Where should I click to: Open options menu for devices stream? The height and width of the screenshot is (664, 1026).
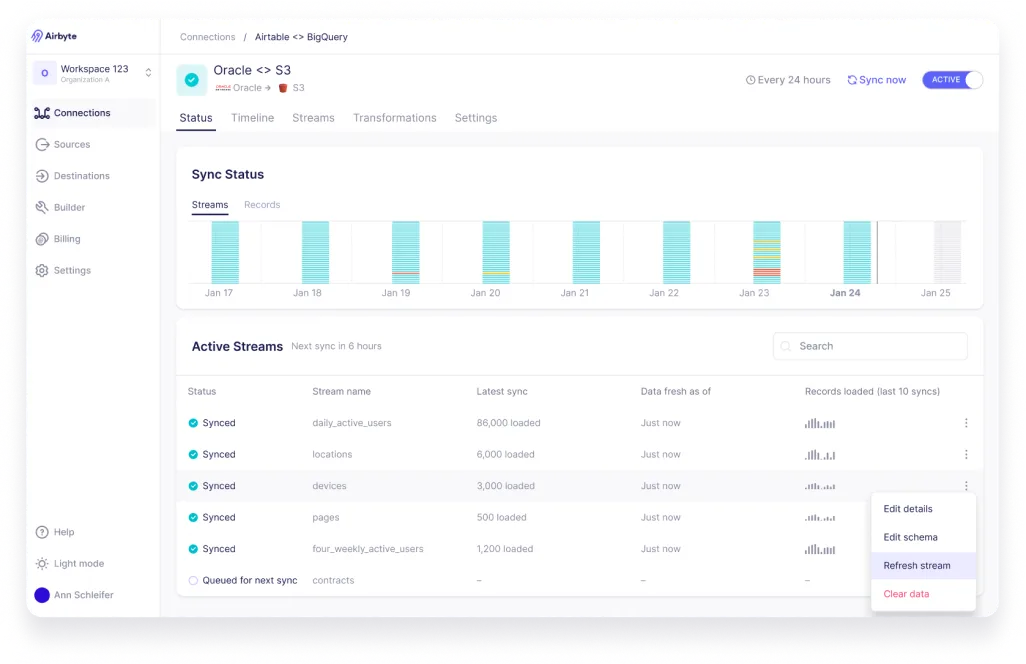[x=966, y=485]
